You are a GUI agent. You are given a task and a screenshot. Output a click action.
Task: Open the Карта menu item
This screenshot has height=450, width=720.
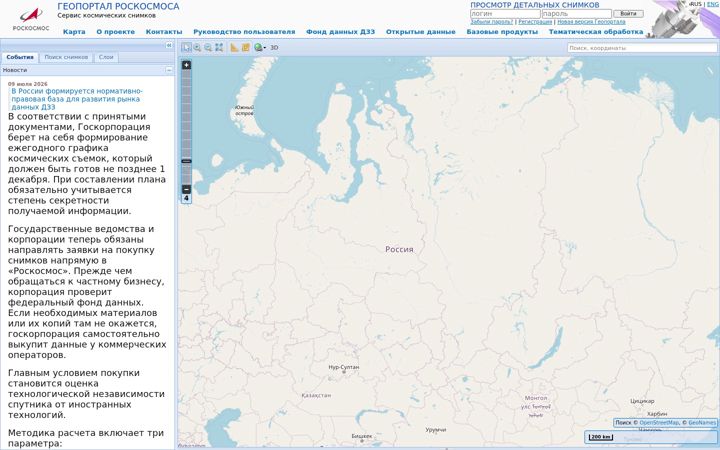(74, 32)
